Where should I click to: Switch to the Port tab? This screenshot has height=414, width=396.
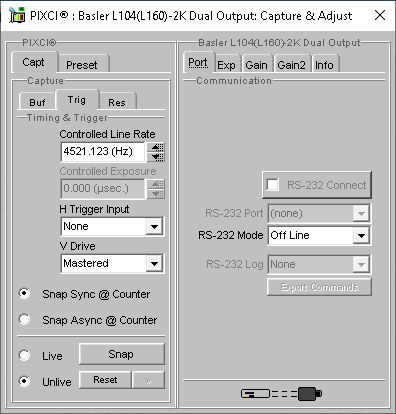[198, 62]
